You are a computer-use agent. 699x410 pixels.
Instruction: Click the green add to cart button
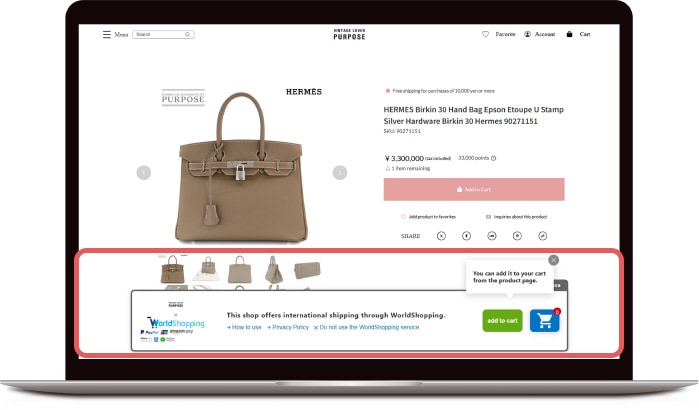[502, 320]
